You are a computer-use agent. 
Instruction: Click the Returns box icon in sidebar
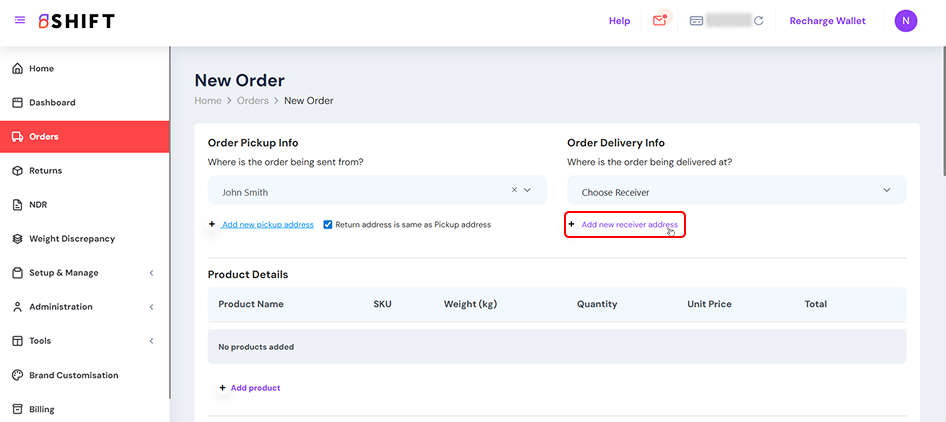tap(17, 171)
